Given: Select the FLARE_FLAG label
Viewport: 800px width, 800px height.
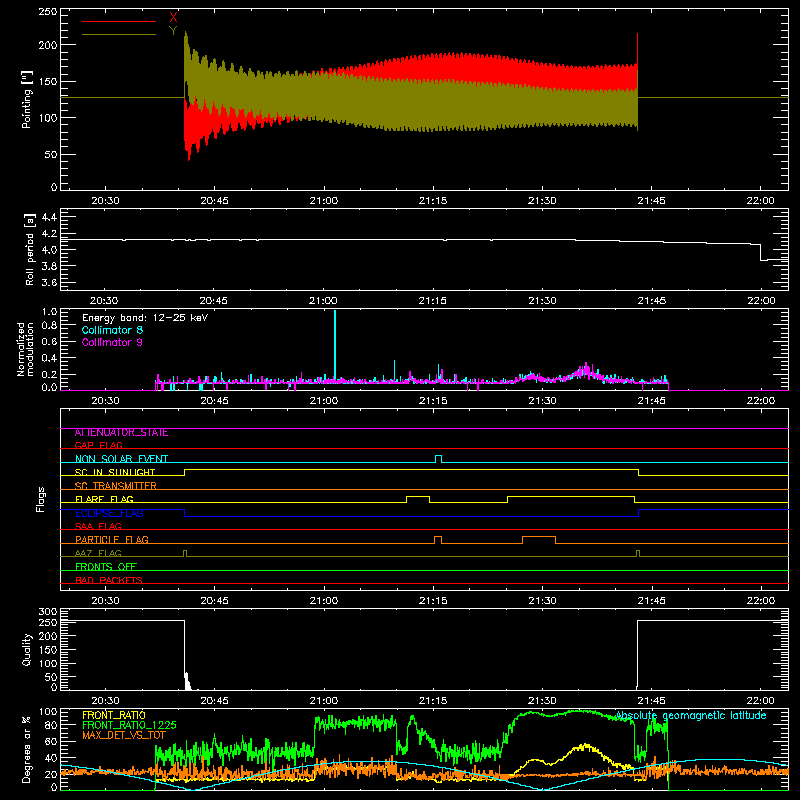Looking at the screenshot, I should (x=104, y=499).
